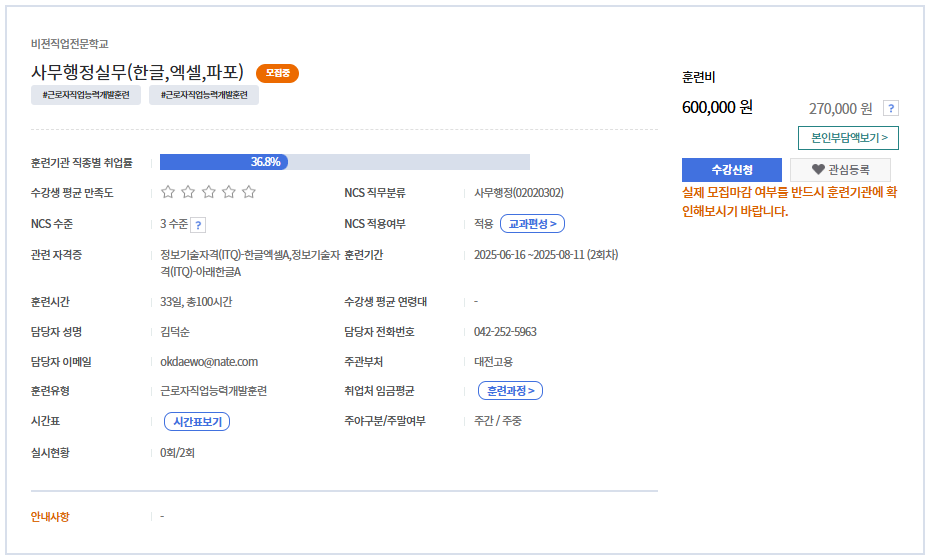This screenshot has height=558, width=931.
Task: Click the 주간 / 주중 value
Action: pyautogui.click(x=498, y=421)
